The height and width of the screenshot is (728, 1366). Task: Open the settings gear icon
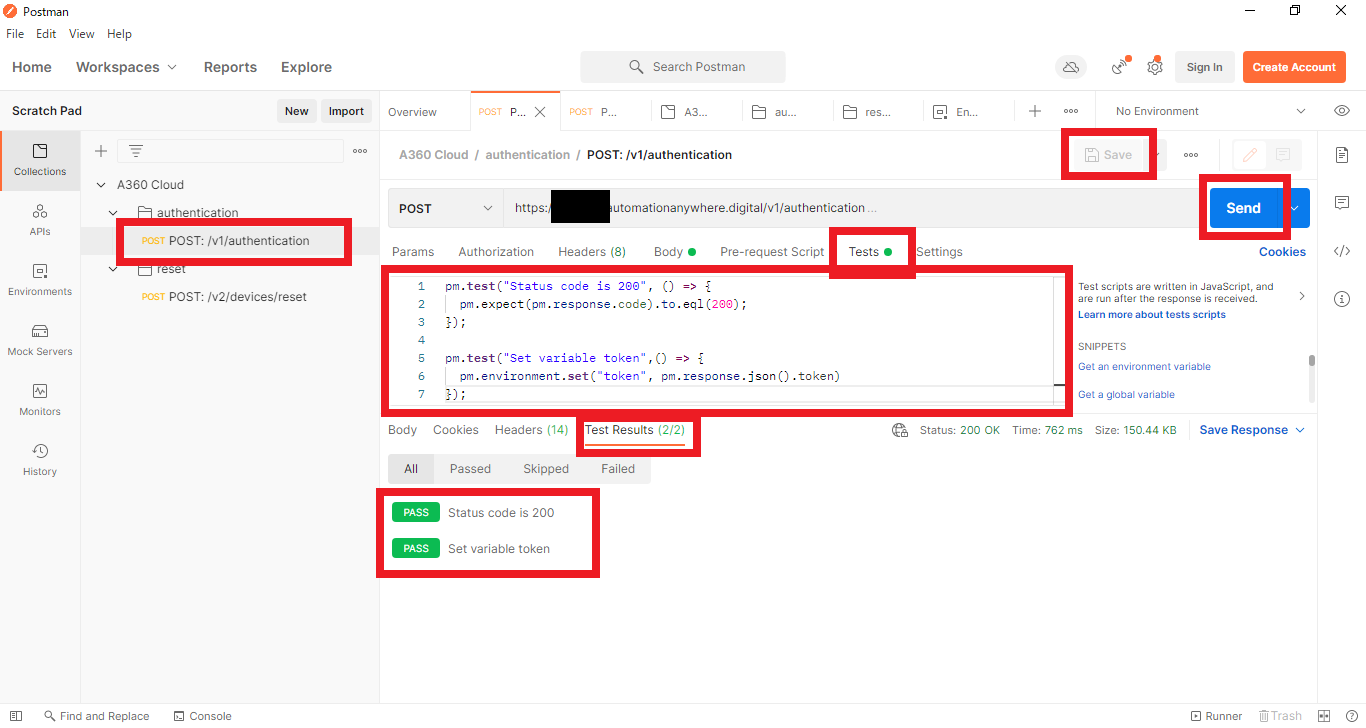pyautogui.click(x=1155, y=67)
